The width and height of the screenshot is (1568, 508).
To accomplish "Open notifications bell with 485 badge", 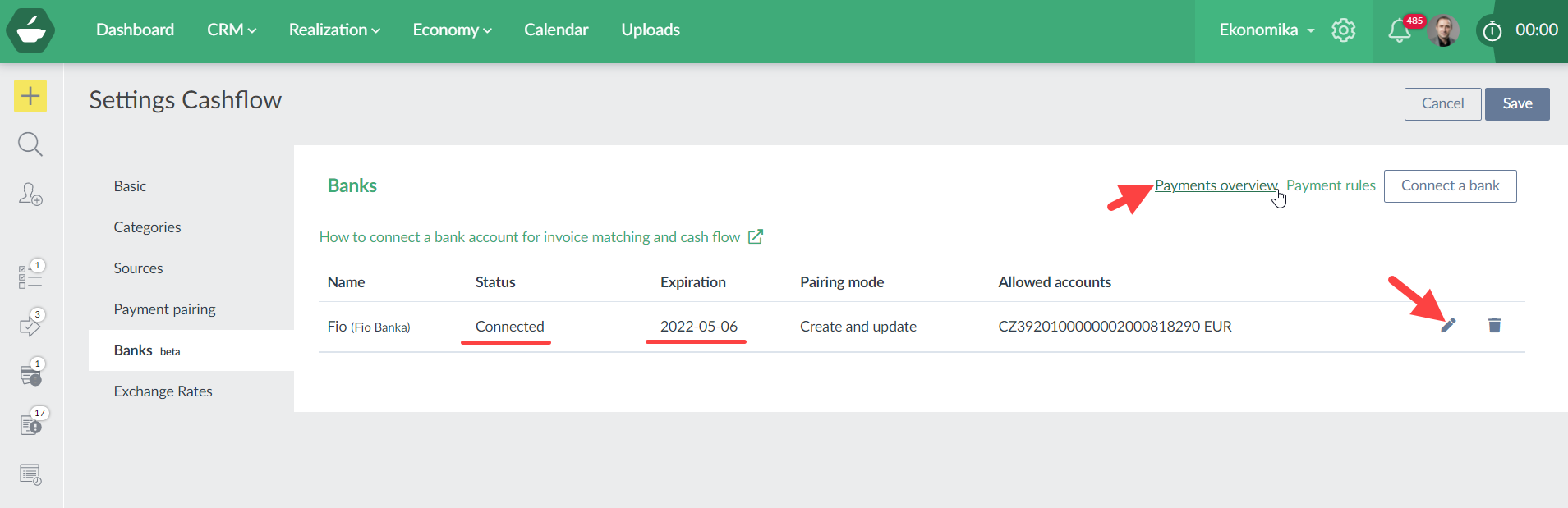I will coord(1400,31).
